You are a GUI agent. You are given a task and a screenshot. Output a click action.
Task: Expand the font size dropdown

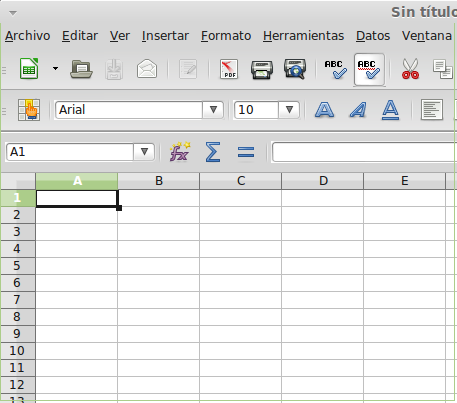pyautogui.click(x=289, y=110)
